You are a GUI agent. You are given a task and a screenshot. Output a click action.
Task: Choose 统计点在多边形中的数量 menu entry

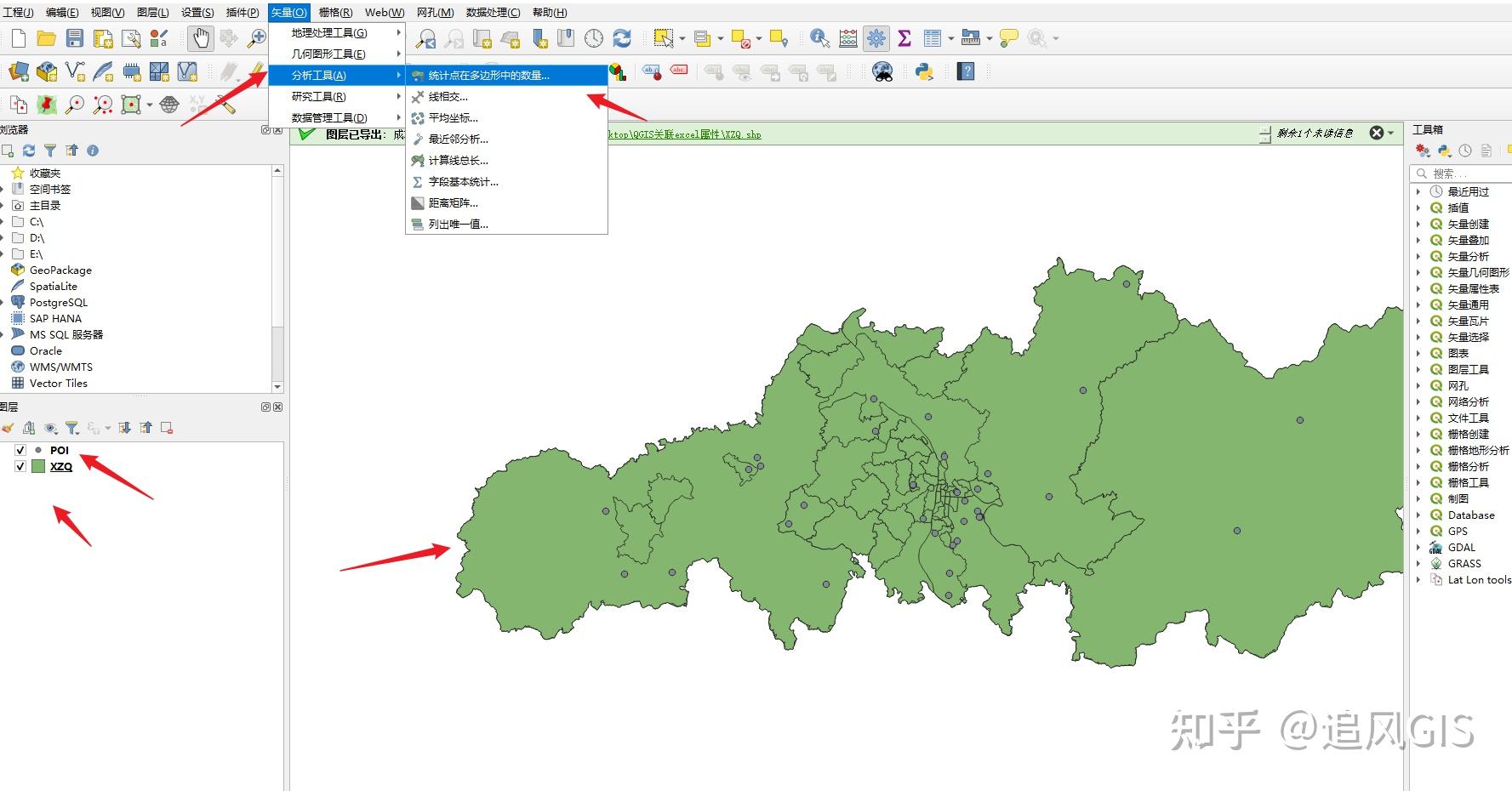coord(488,76)
